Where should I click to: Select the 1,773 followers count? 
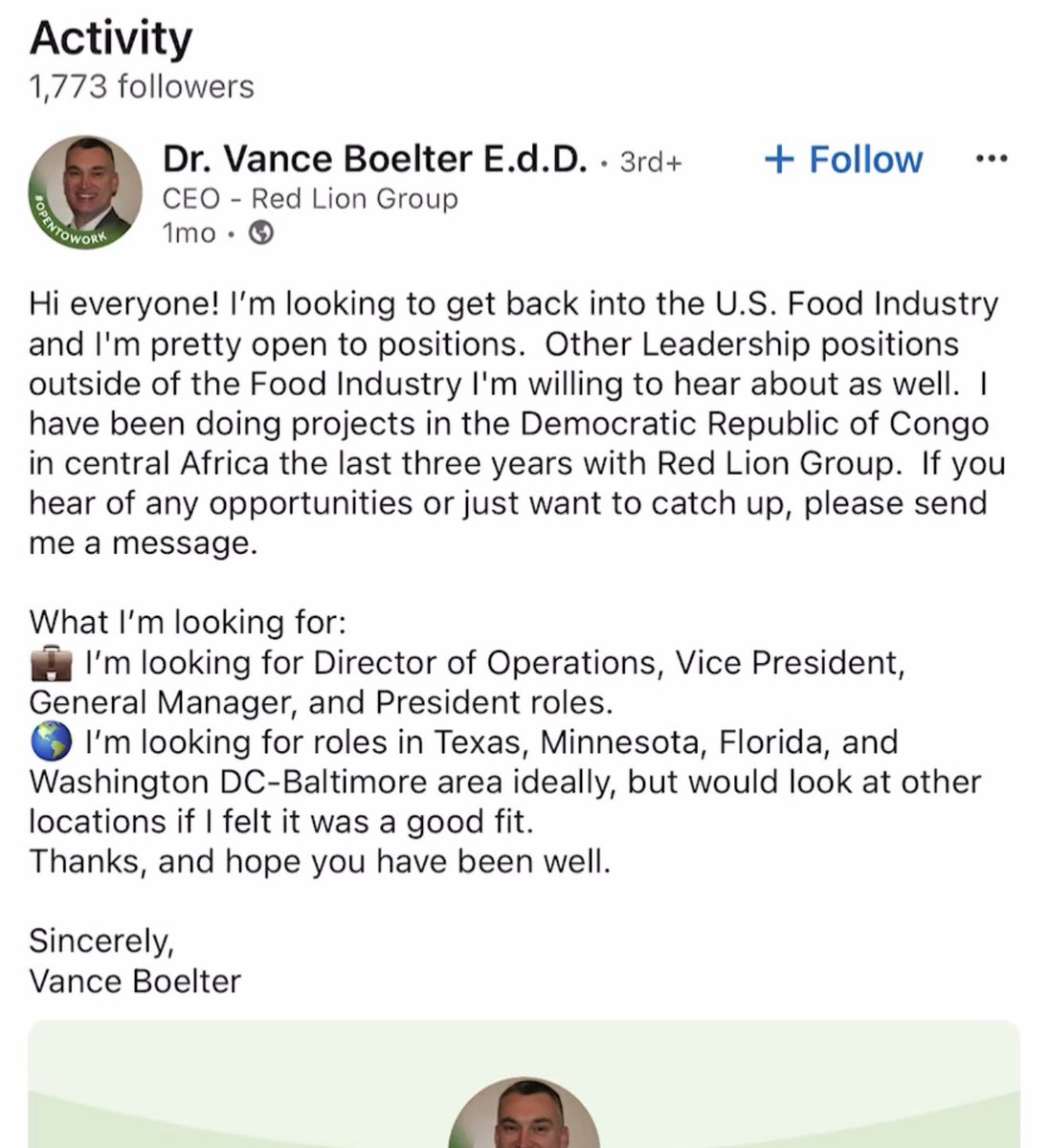(x=142, y=87)
